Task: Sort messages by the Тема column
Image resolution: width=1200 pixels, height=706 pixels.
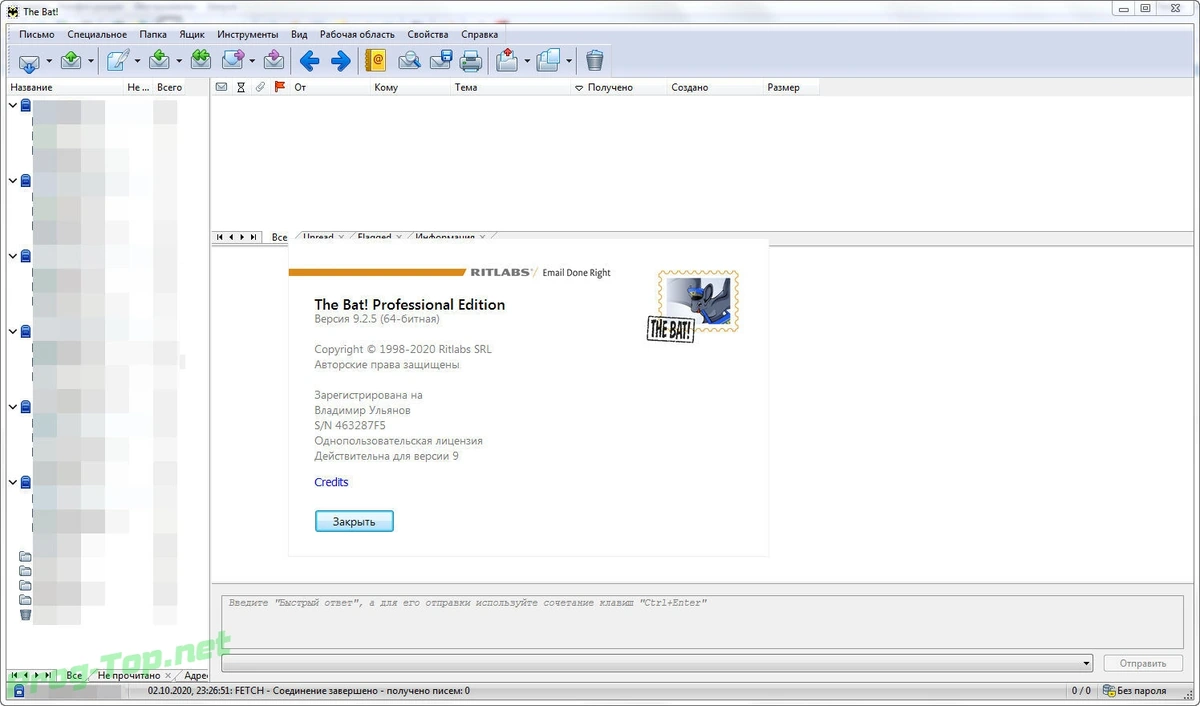Action: [510, 87]
